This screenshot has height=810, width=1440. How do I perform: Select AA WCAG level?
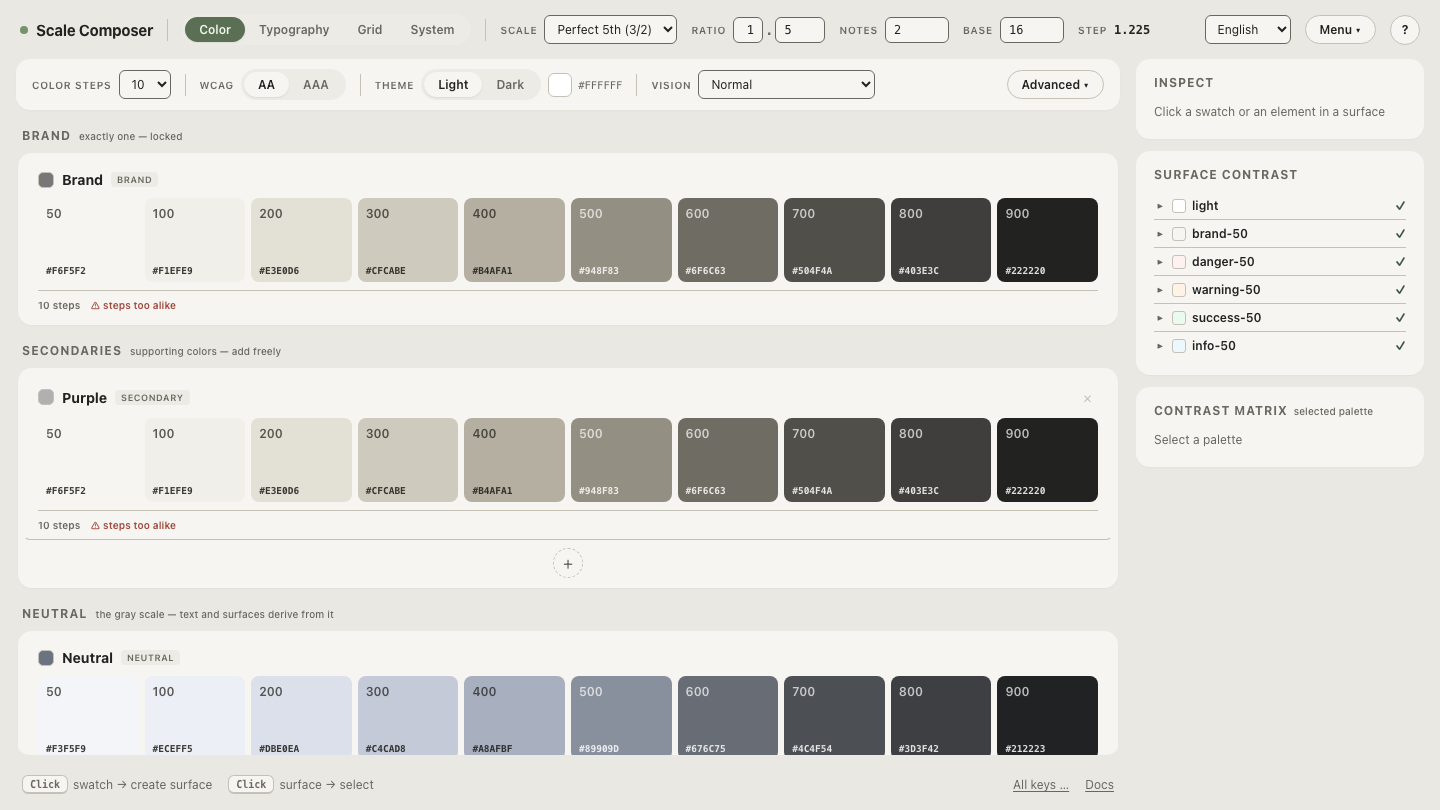(266, 85)
